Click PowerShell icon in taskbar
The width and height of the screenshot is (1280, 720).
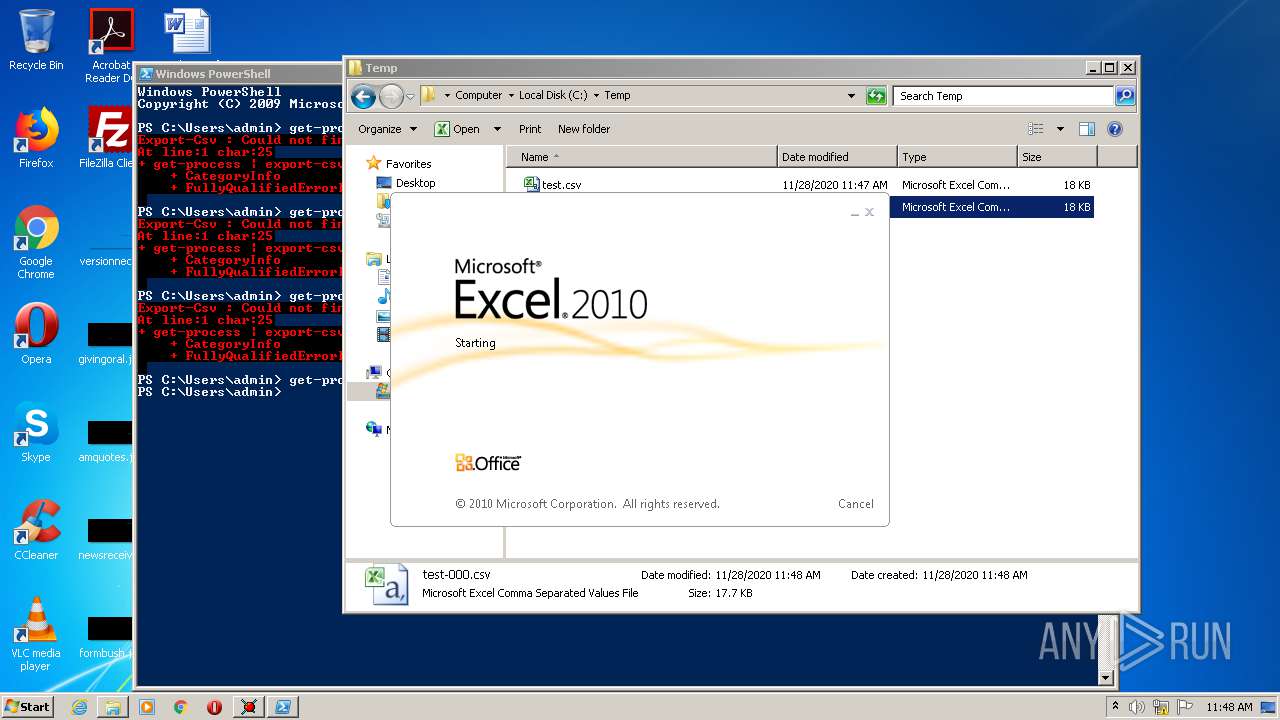(283, 707)
